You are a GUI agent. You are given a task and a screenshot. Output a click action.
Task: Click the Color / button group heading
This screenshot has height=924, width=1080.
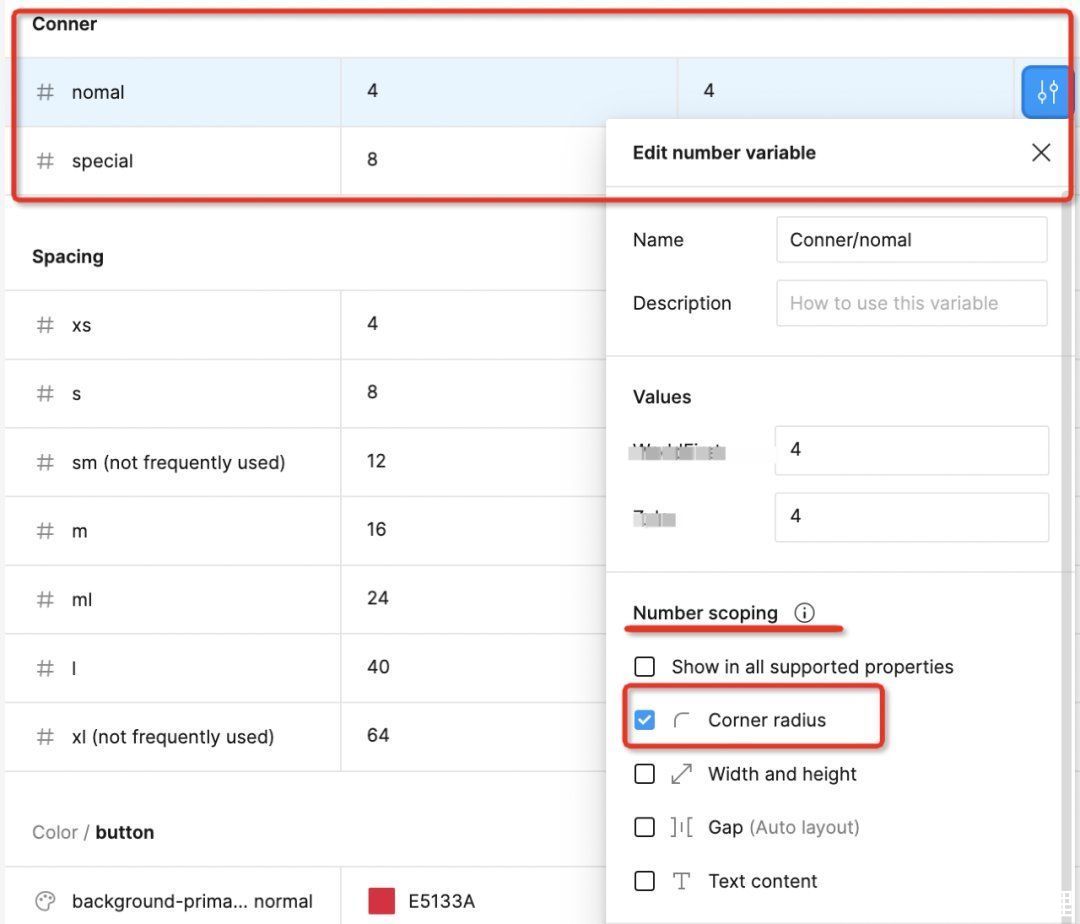click(x=93, y=832)
